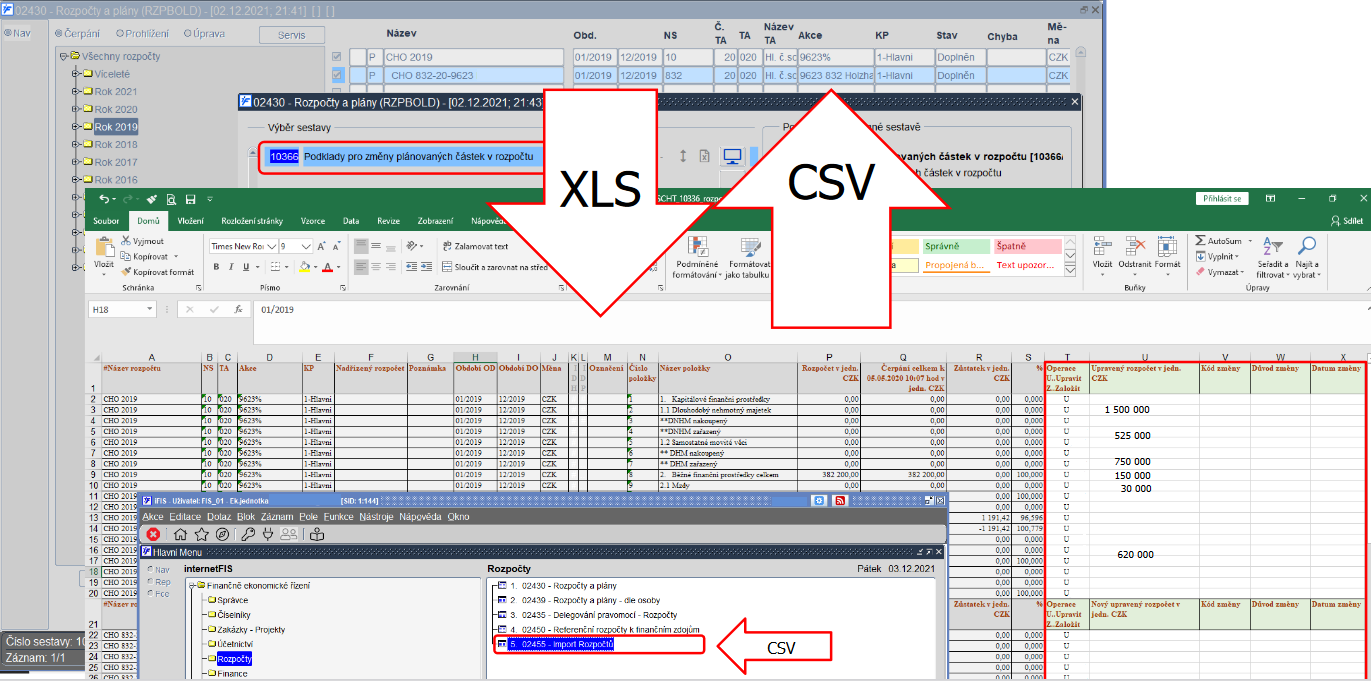
Task: Click Undo in Excel quick access toolbar
Action: click(103, 199)
